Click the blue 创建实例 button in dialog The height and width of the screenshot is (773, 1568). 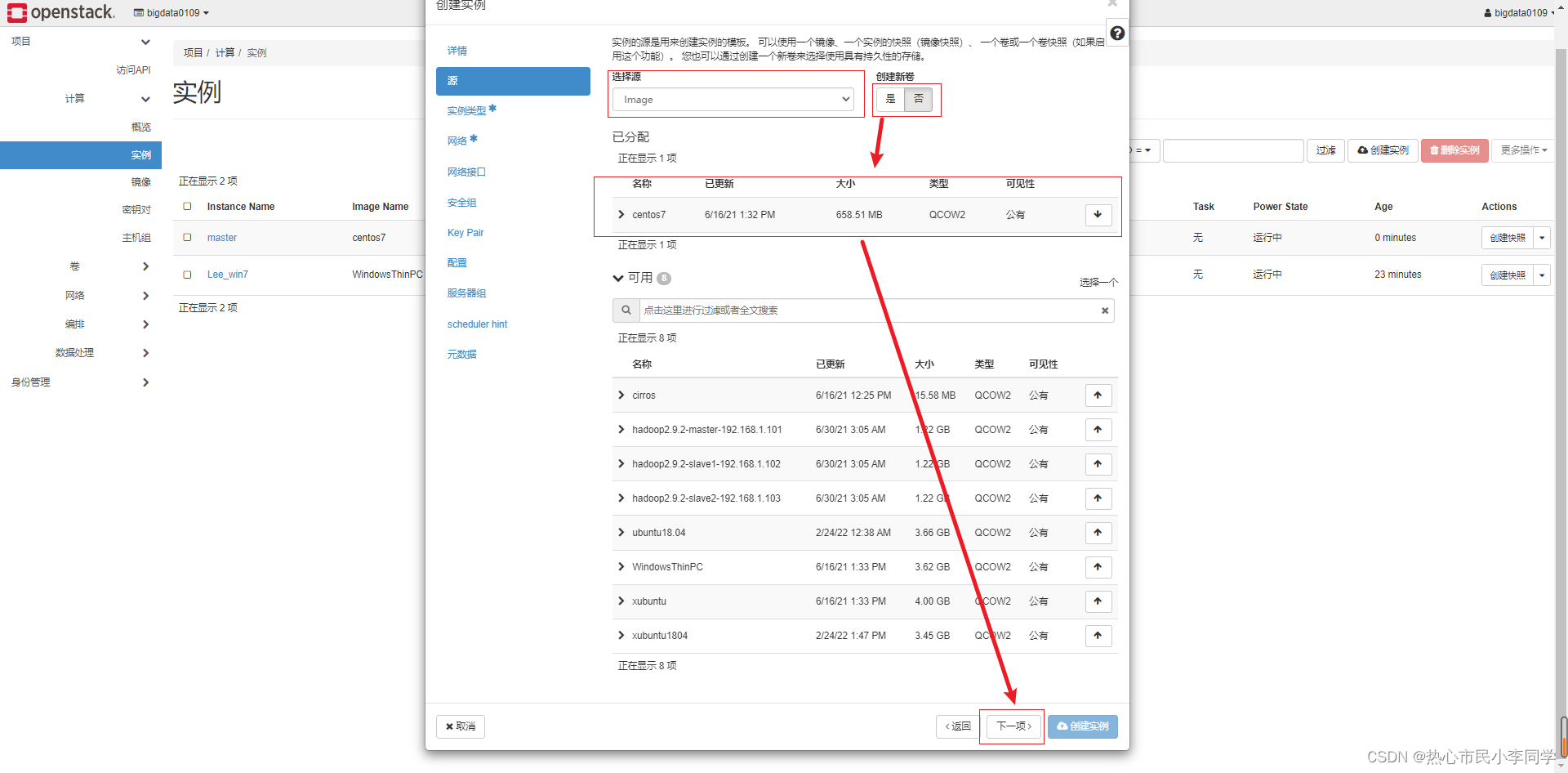[x=1083, y=726]
